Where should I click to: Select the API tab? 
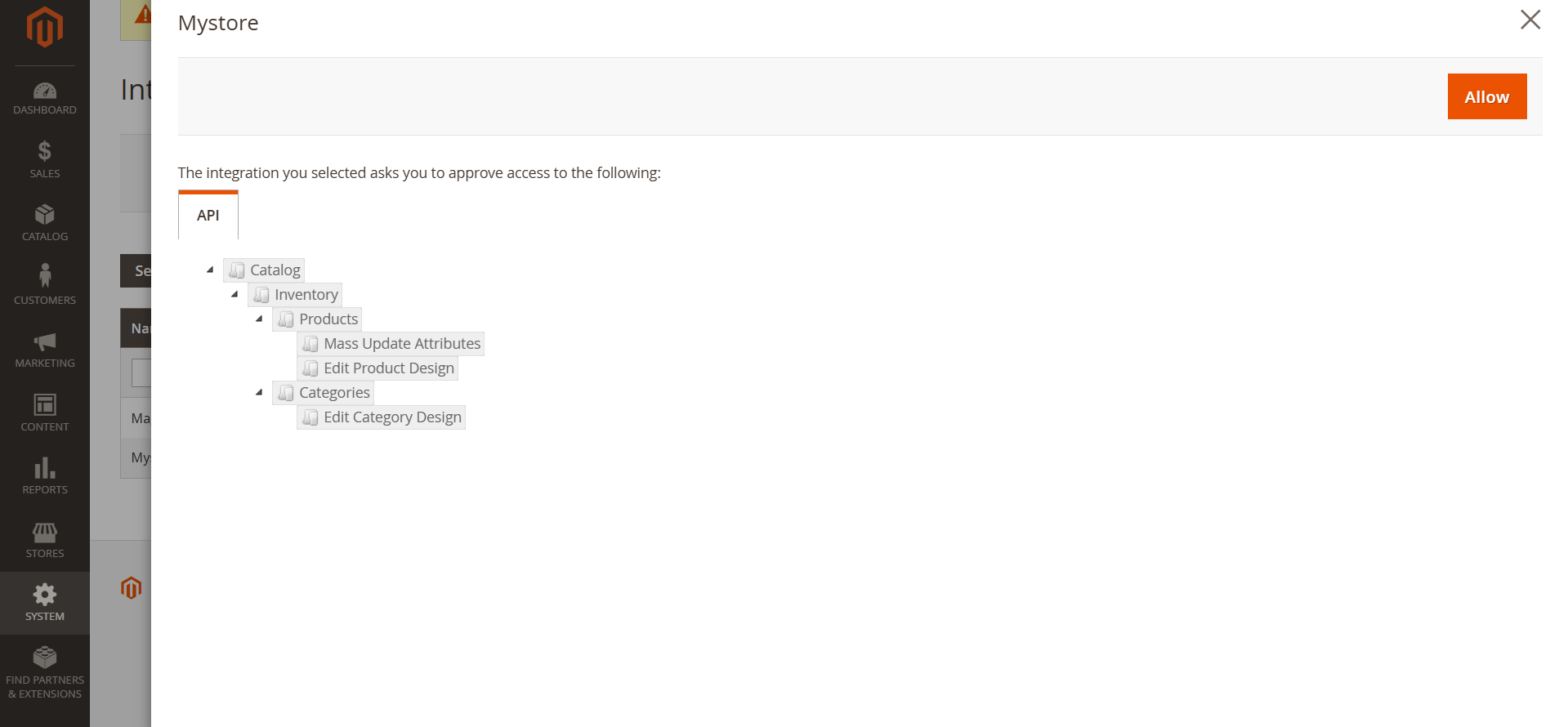[x=208, y=216]
